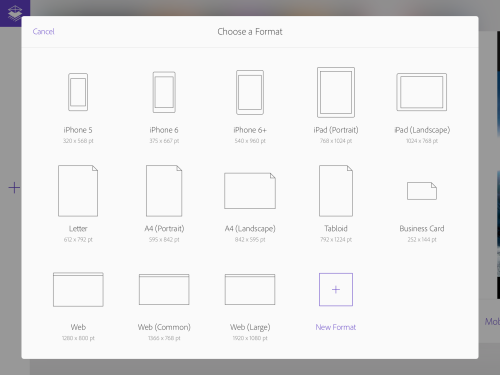Click the iPhone 5 label text
Image resolution: width=500 pixels, height=375 pixels.
(x=78, y=130)
